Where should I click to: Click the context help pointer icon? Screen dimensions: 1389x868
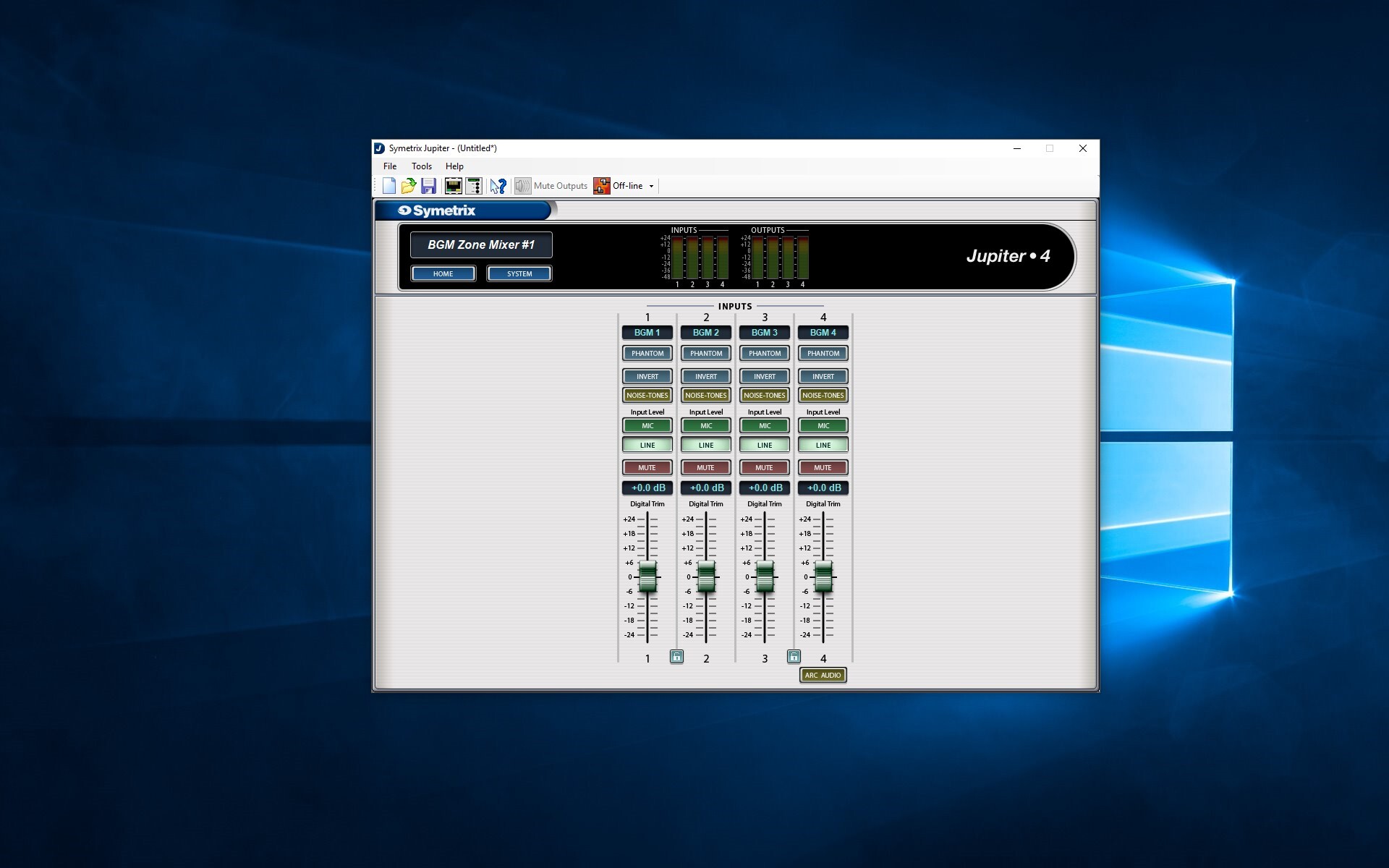pyautogui.click(x=498, y=186)
